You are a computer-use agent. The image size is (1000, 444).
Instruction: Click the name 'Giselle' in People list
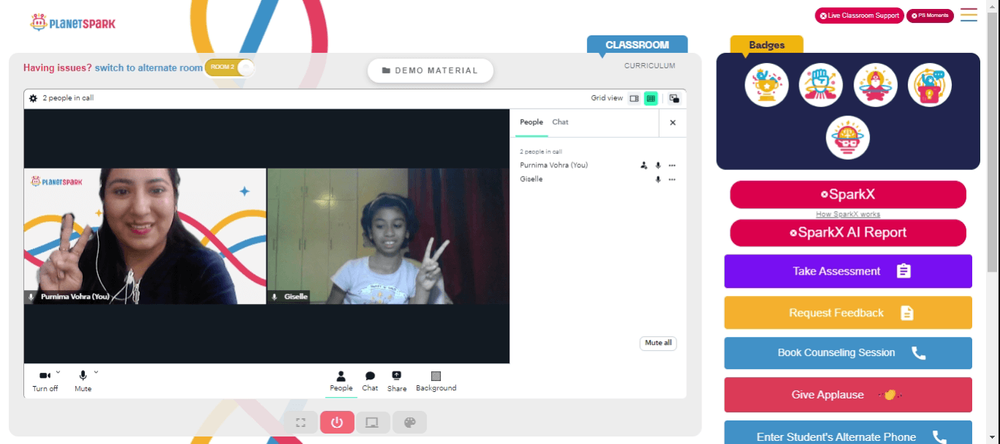531,179
